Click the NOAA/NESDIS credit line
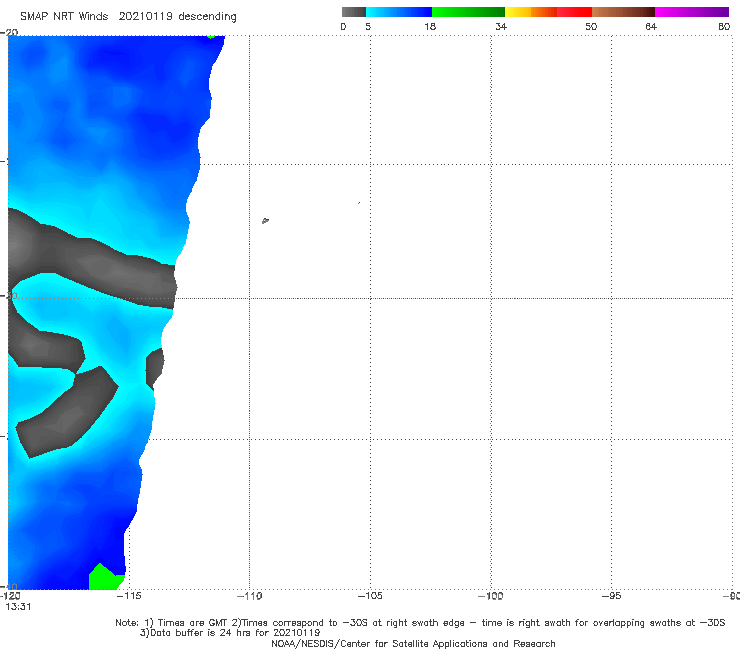This screenshot has width=740, height=650. point(413,643)
